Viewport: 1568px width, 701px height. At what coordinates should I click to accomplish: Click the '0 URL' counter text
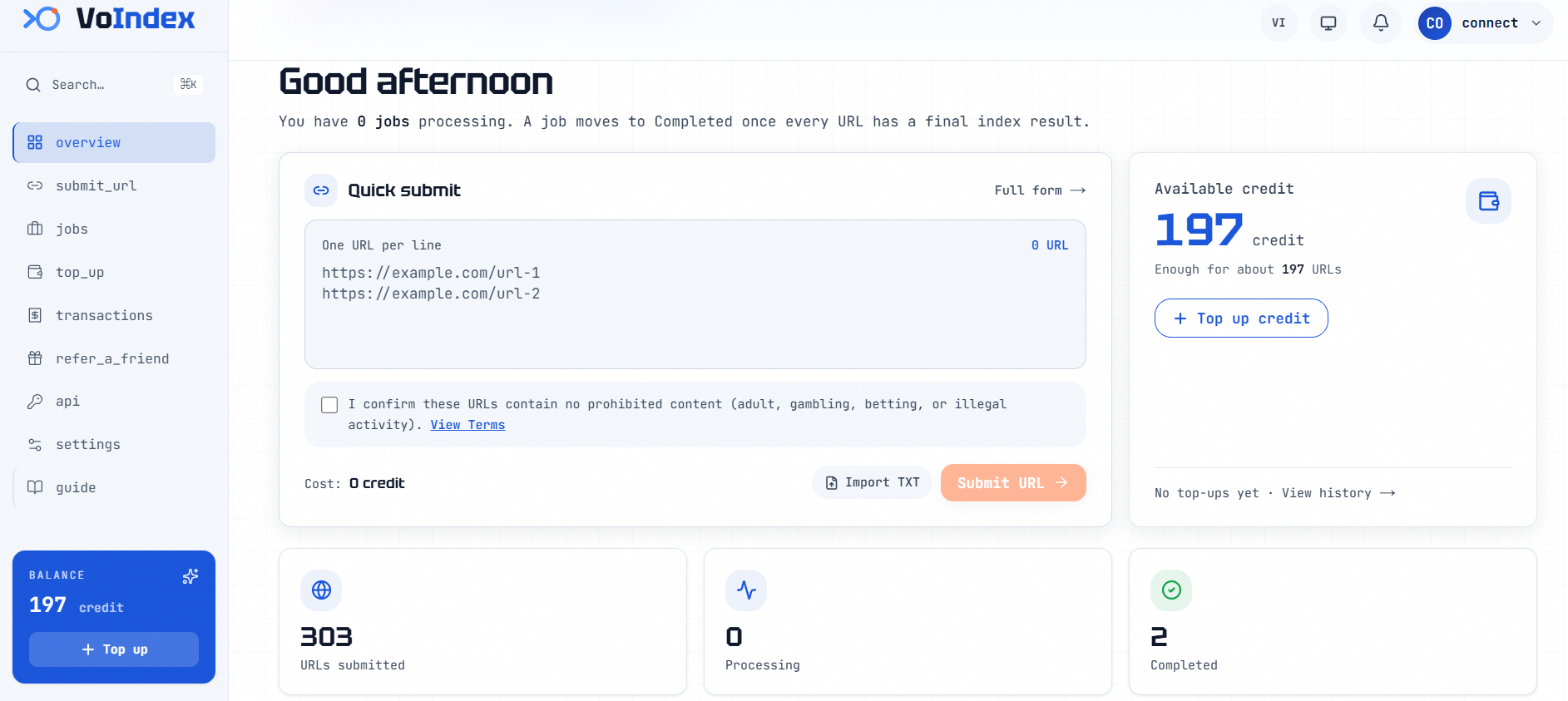coord(1050,245)
